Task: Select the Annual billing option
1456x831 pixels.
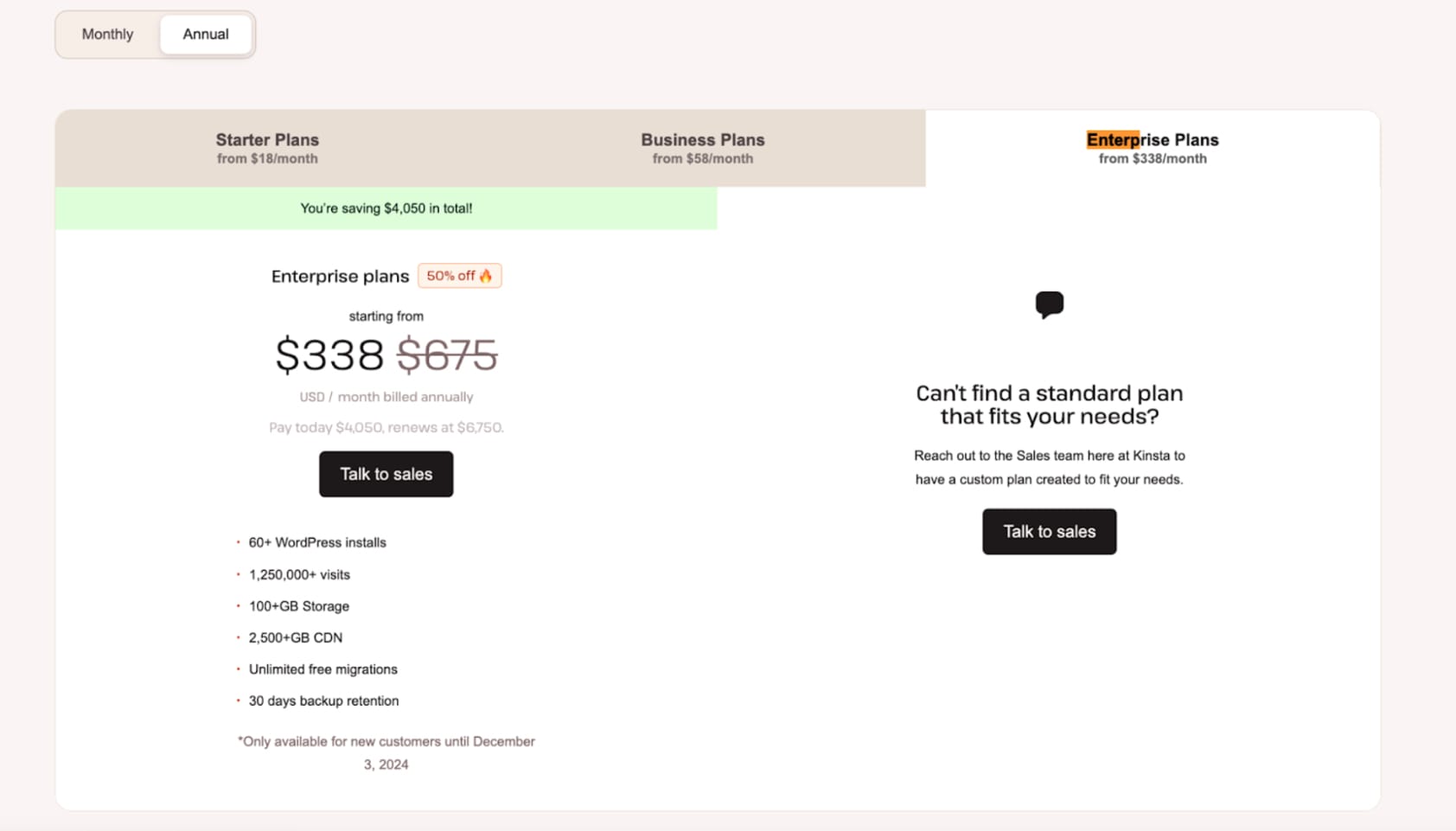Action: [x=206, y=35]
